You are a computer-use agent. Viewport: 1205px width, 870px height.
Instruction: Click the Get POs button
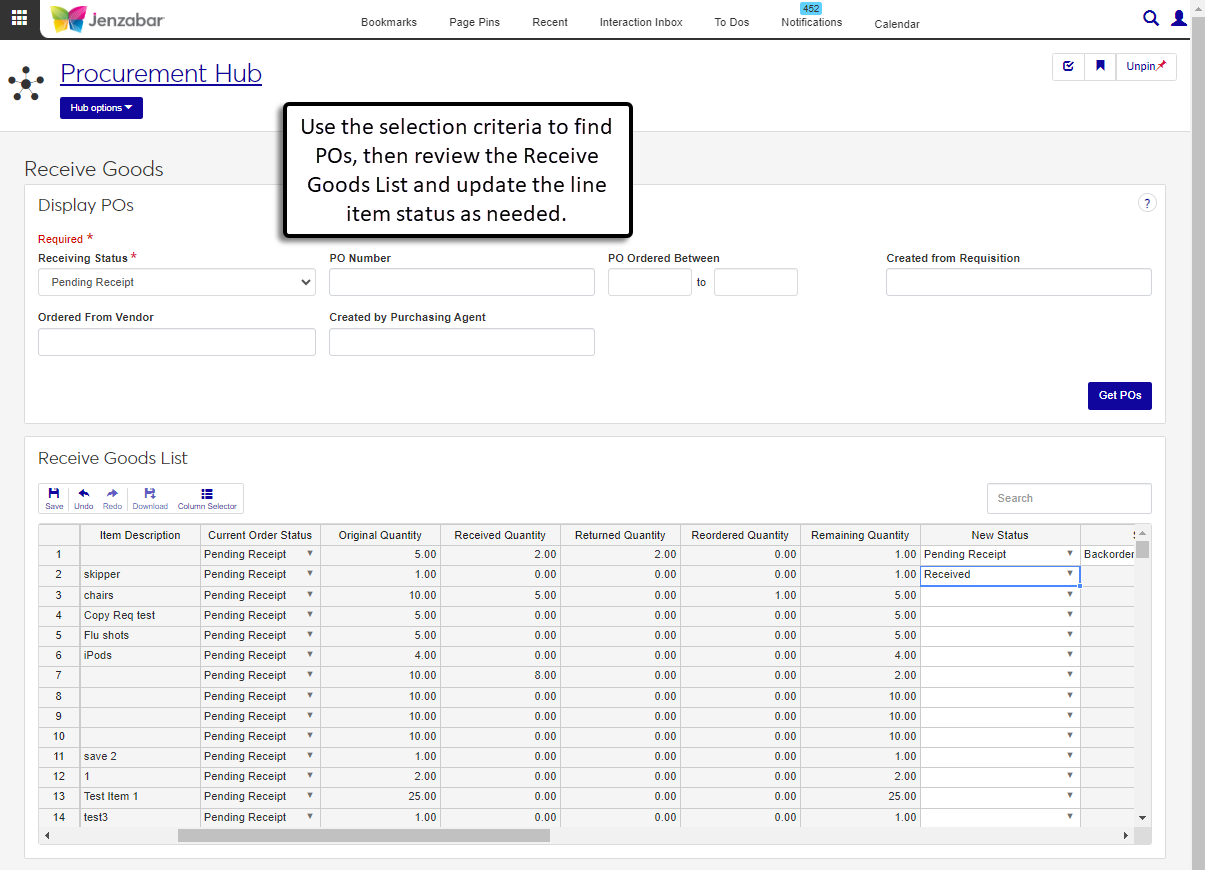1119,395
